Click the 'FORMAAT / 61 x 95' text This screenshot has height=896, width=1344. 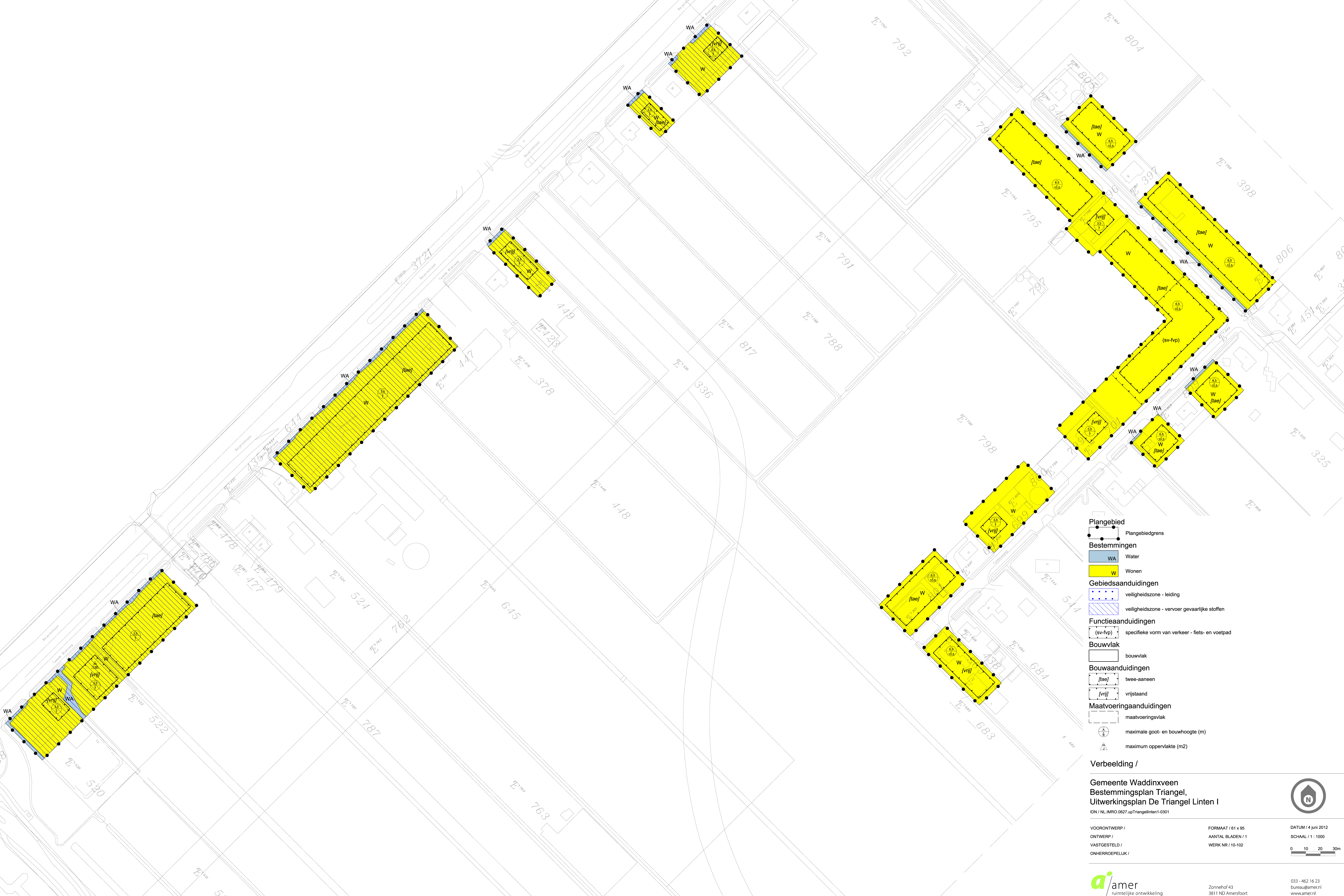tap(1226, 828)
